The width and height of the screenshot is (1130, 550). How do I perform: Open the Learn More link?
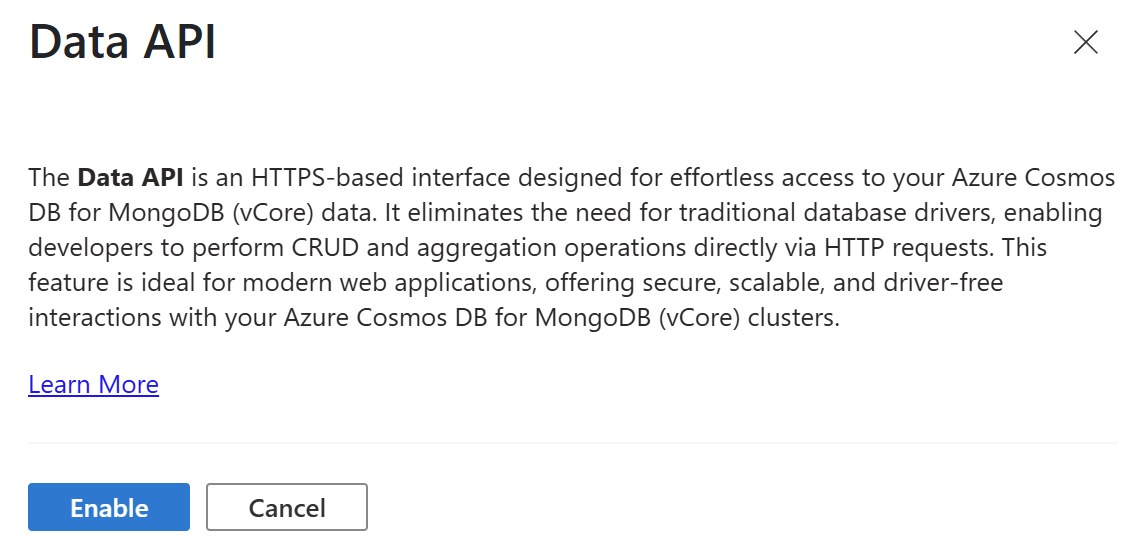click(93, 385)
